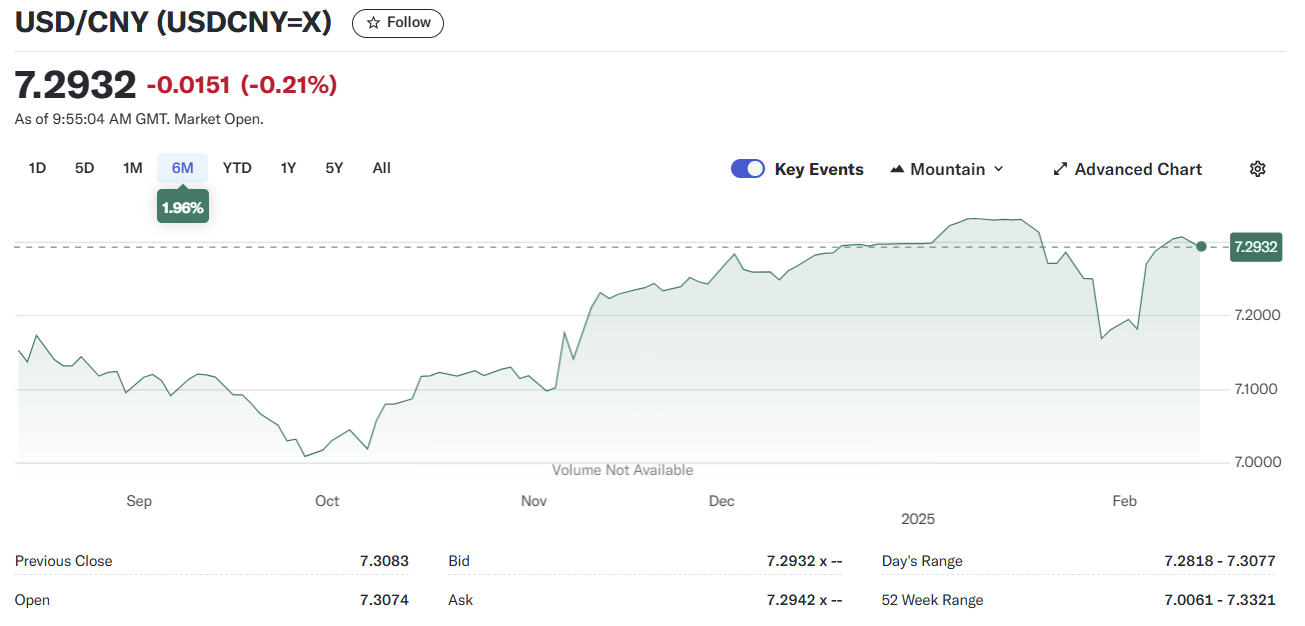The width and height of the screenshot is (1305, 626).
Task: Open chart settings gear icon
Action: (x=1258, y=169)
